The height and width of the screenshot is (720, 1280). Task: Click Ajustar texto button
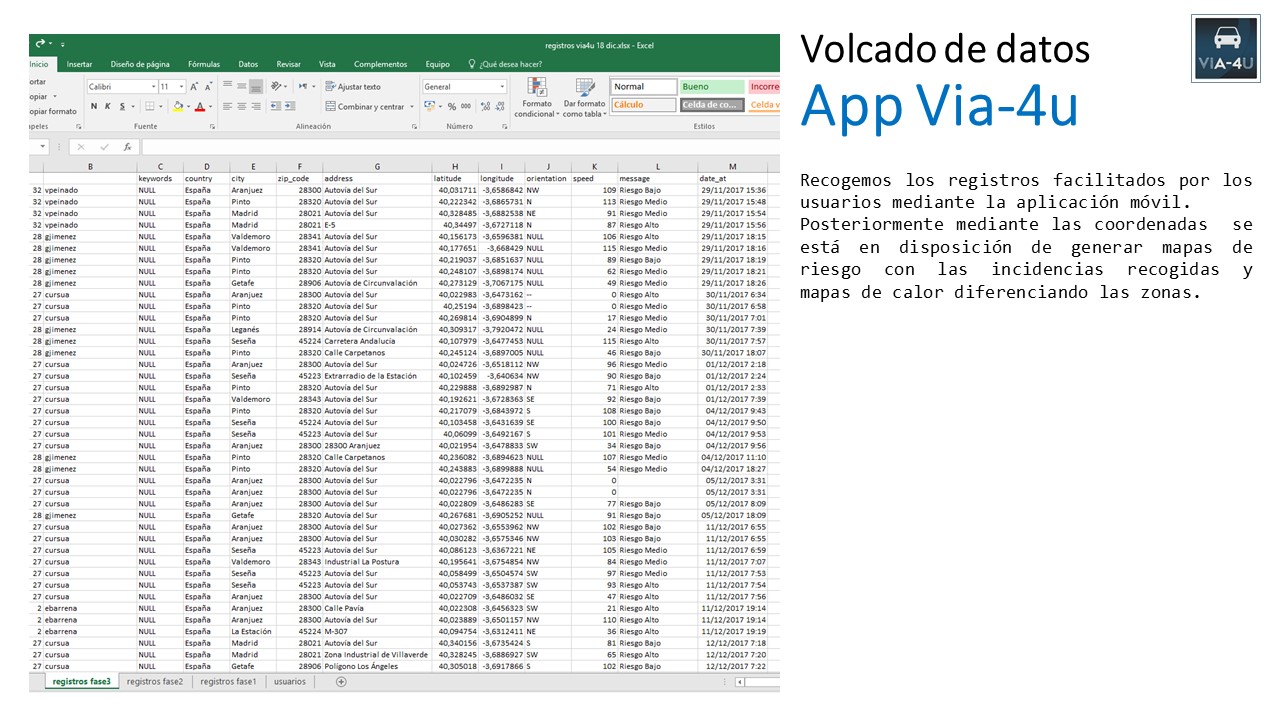click(353, 87)
